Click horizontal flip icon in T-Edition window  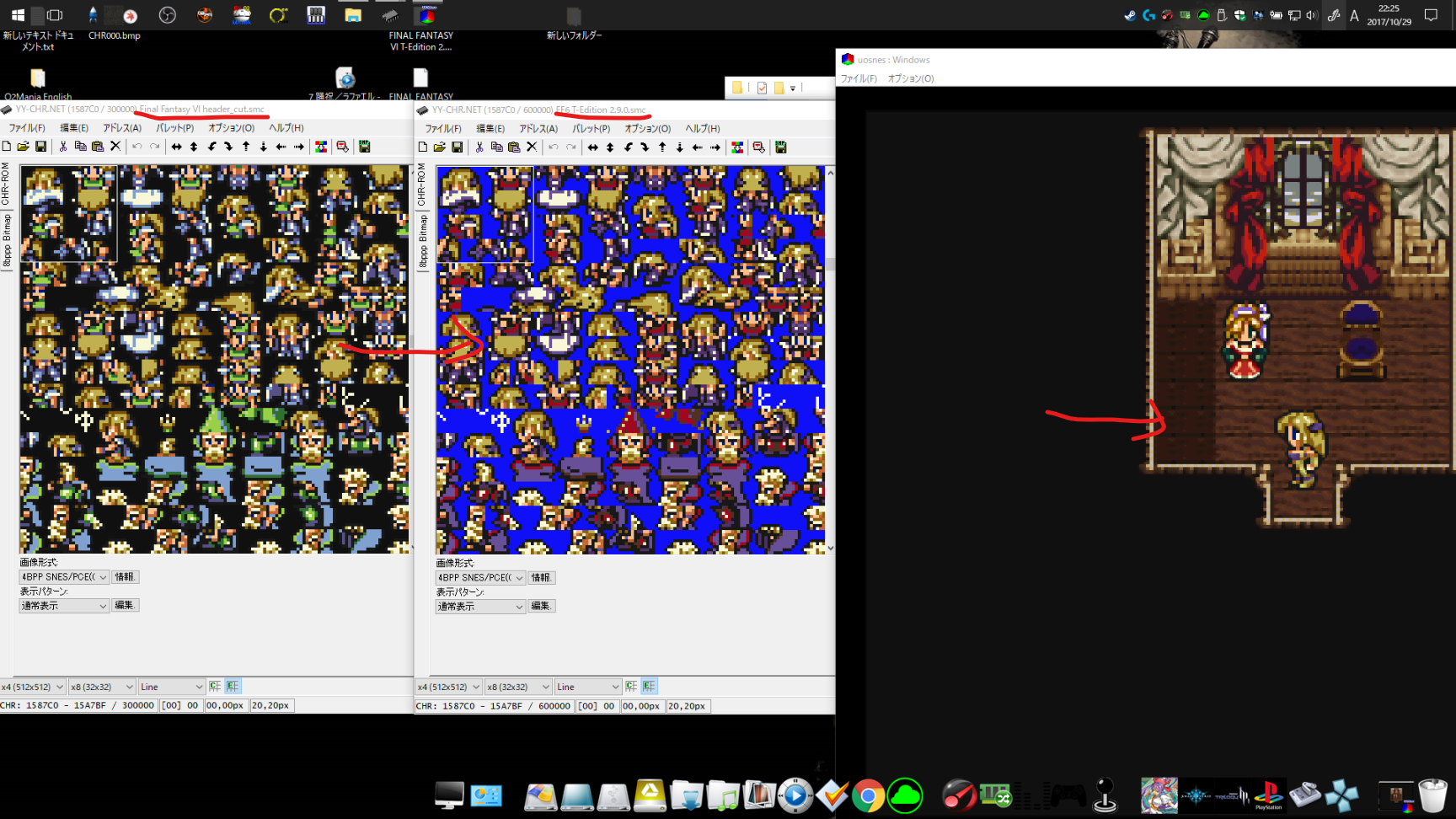coord(592,147)
